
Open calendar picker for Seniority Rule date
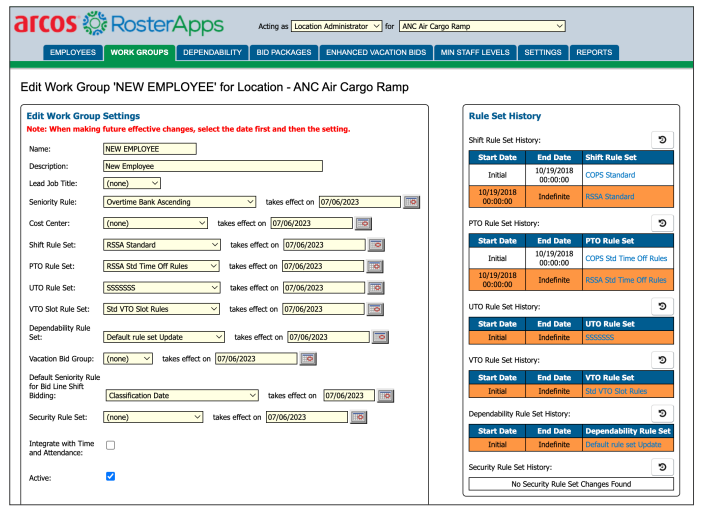coord(411,202)
